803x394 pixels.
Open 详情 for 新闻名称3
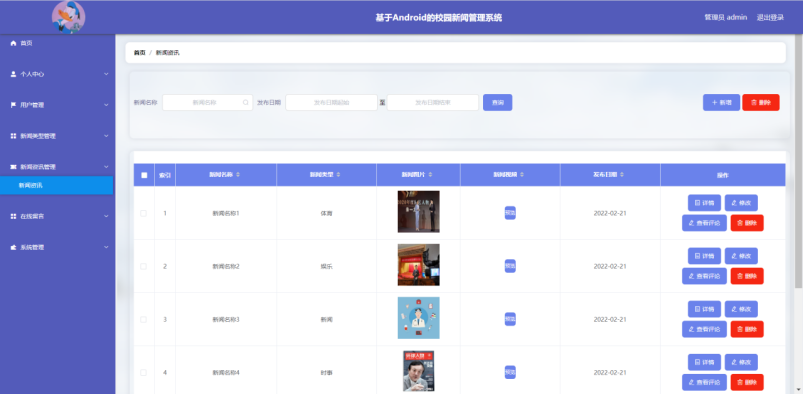point(704,309)
